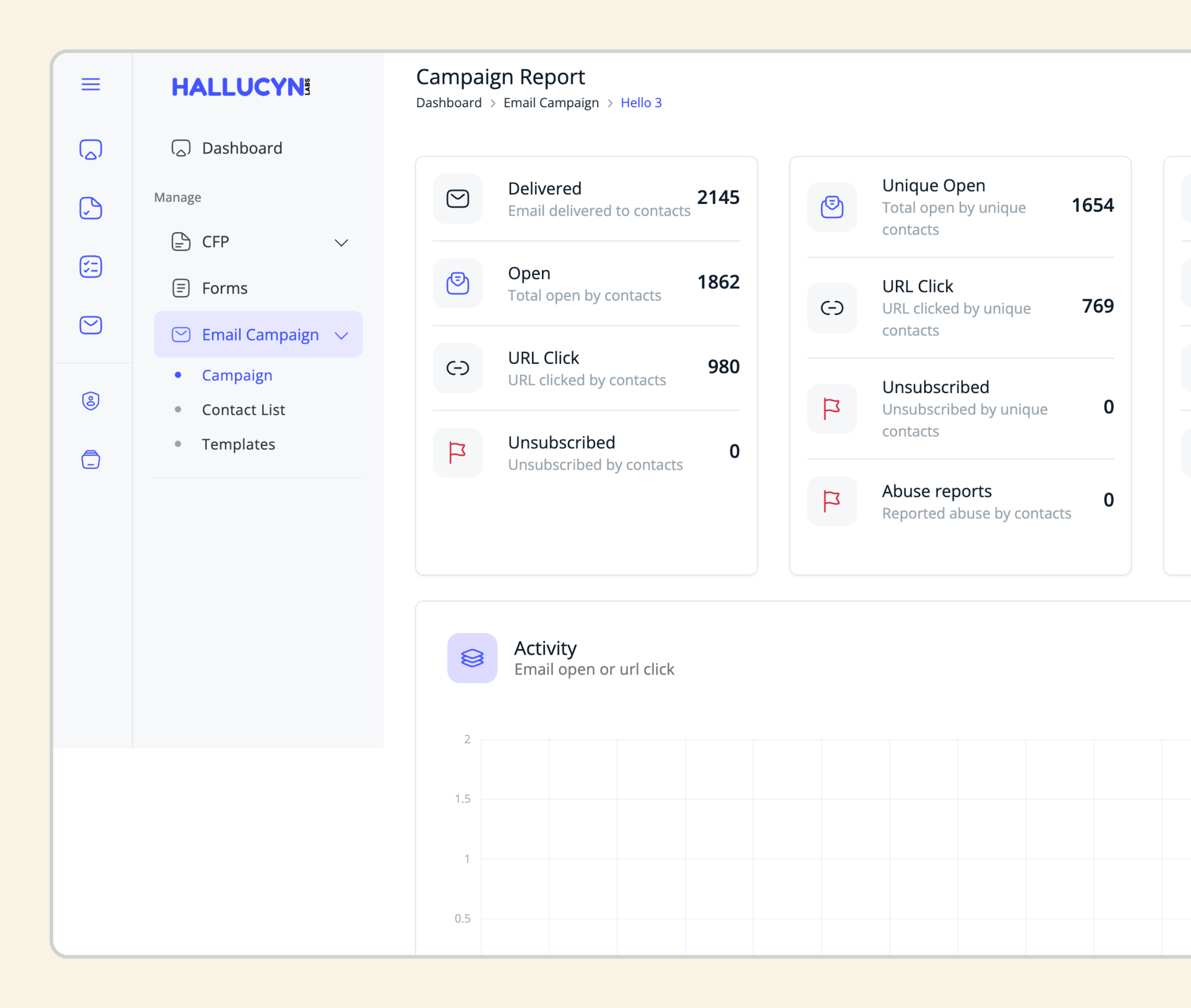
Task: Click the hamburger menu to collapse sidebar
Action: pos(91,85)
